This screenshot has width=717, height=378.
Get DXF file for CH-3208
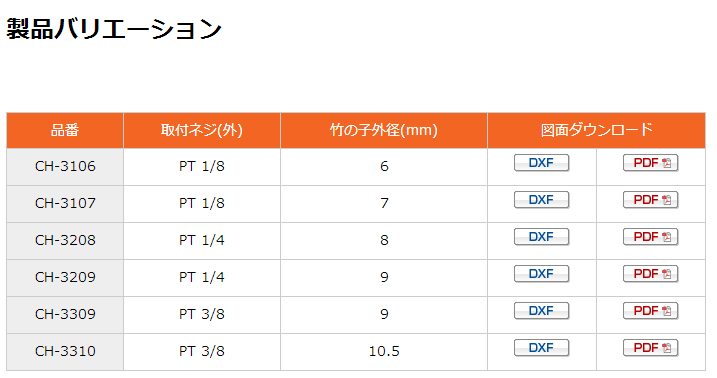pos(541,237)
